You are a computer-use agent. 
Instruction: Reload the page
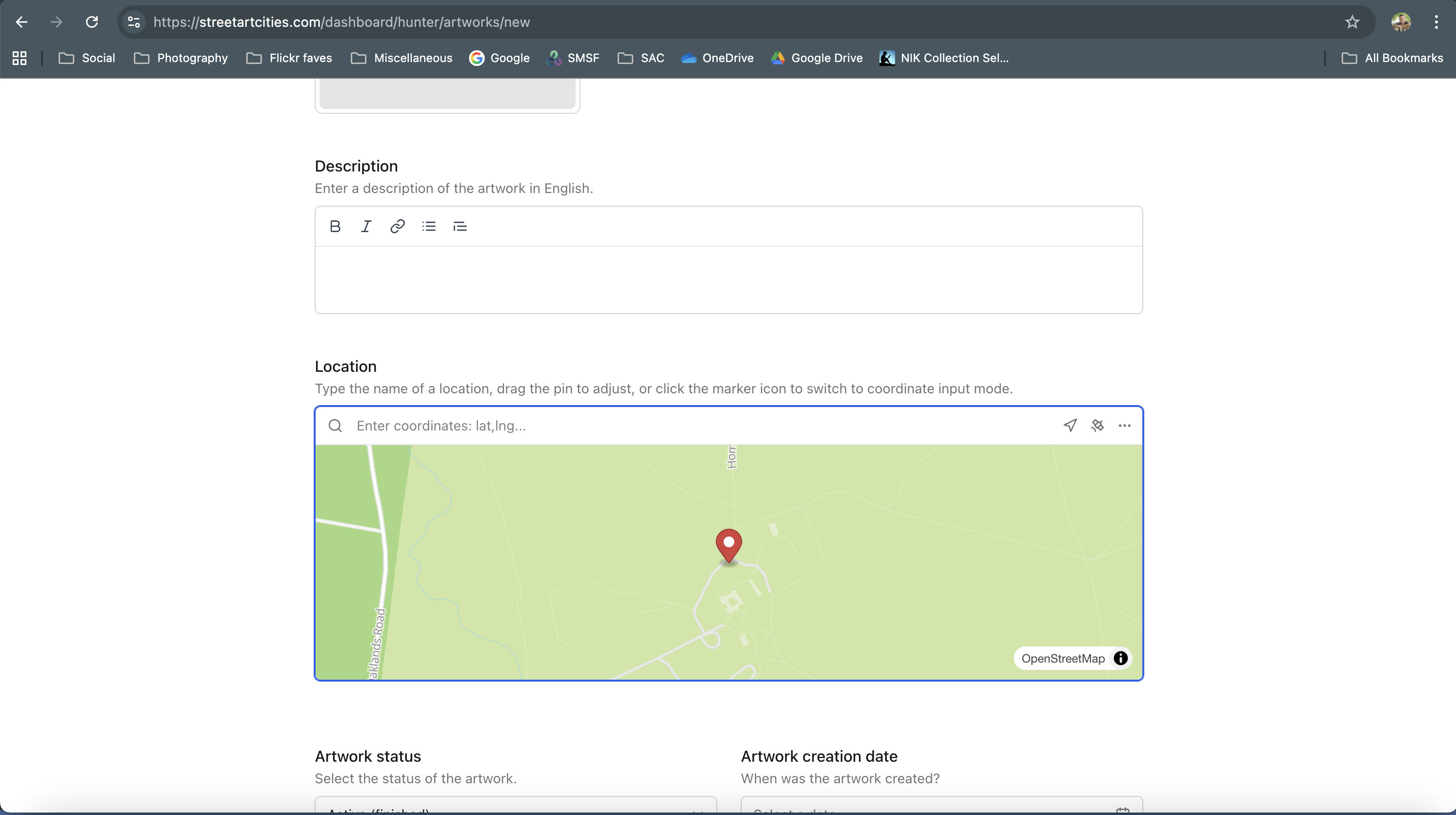(91, 22)
